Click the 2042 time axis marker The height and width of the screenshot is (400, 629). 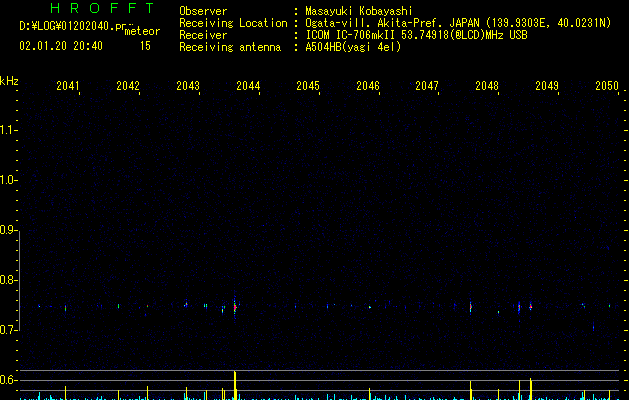pos(128,86)
